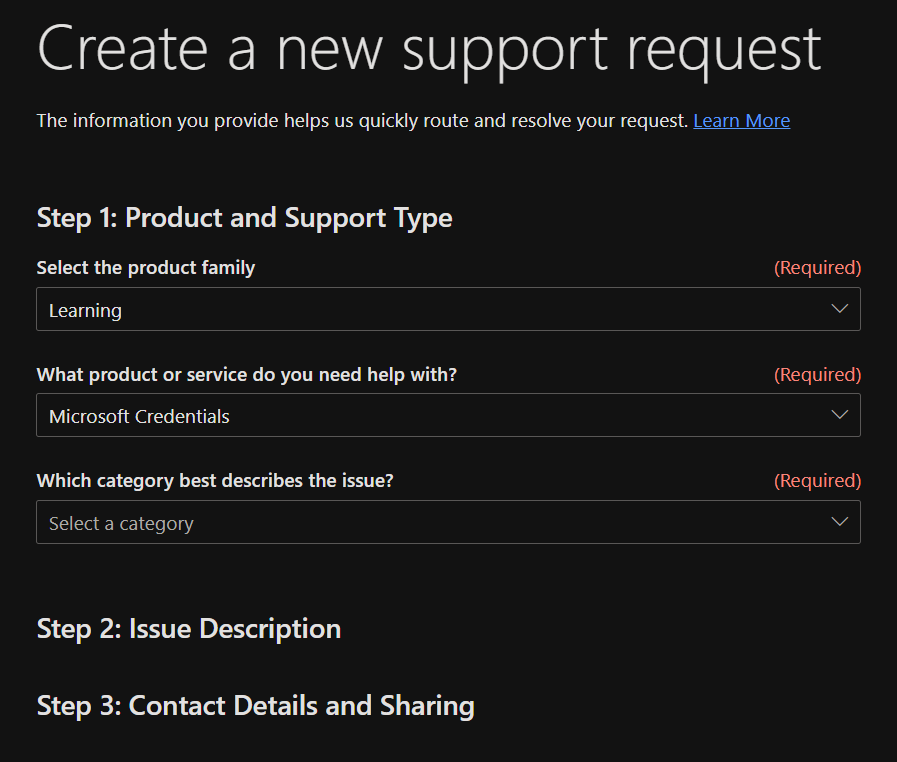The height and width of the screenshot is (762, 897).
Task: Click the 'Learning' value text in the dropdown
Action: (85, 311)
